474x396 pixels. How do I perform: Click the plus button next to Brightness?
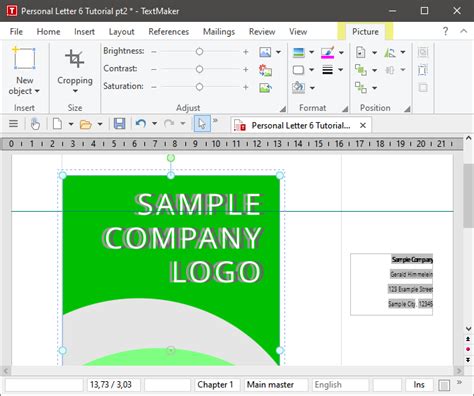pyautogui.click(x=246, y=52)
